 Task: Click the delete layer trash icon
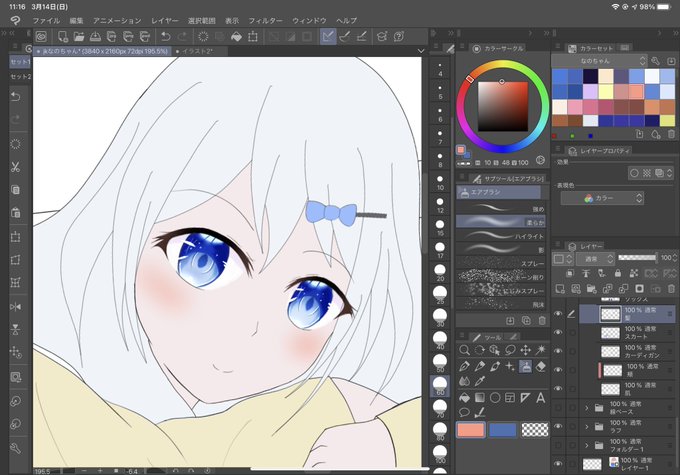click(671, 288)
